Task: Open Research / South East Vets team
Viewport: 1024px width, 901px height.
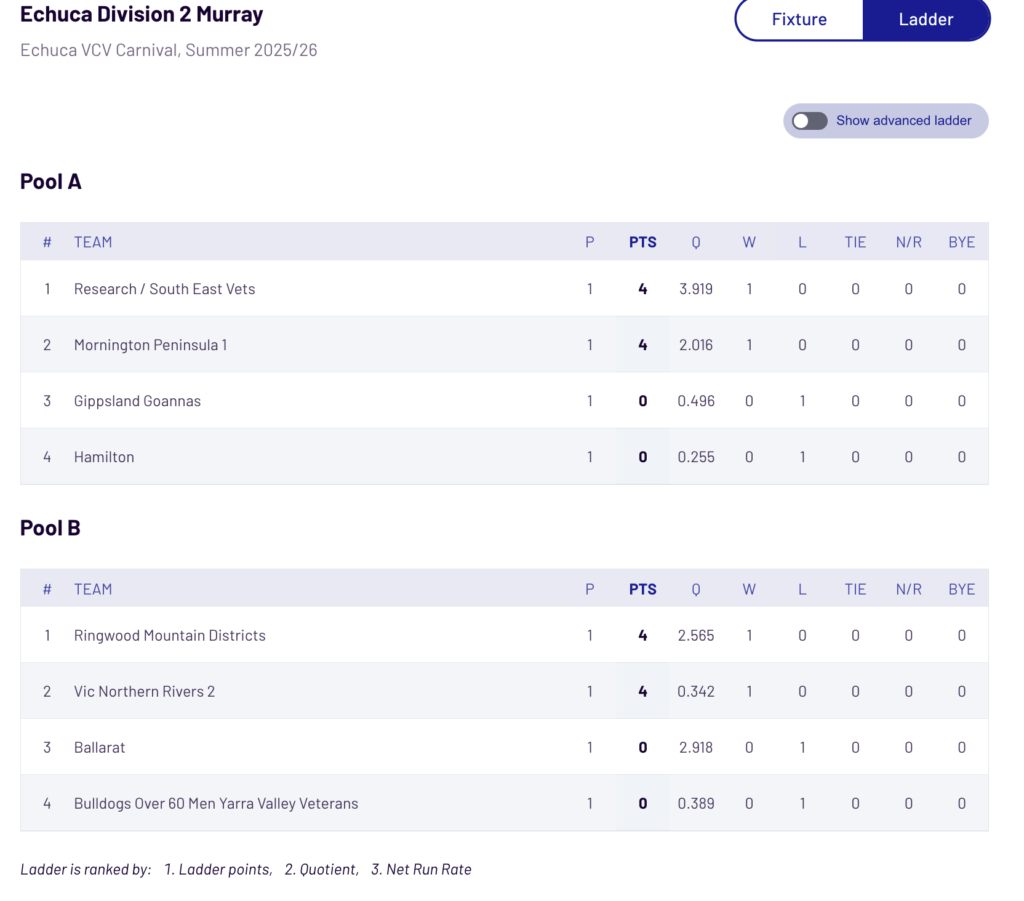Action: pos(164,289)
